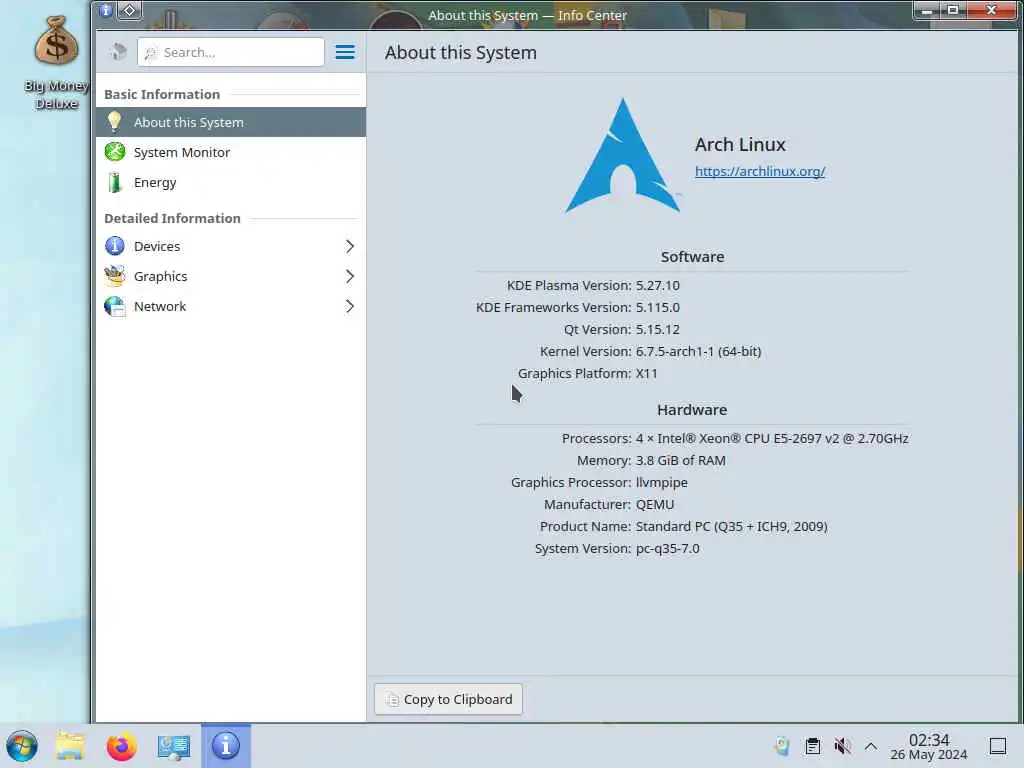Click the Arch Linux logo
The image size is (1024, 768).
pyautogui.click(x=623, y=155)
